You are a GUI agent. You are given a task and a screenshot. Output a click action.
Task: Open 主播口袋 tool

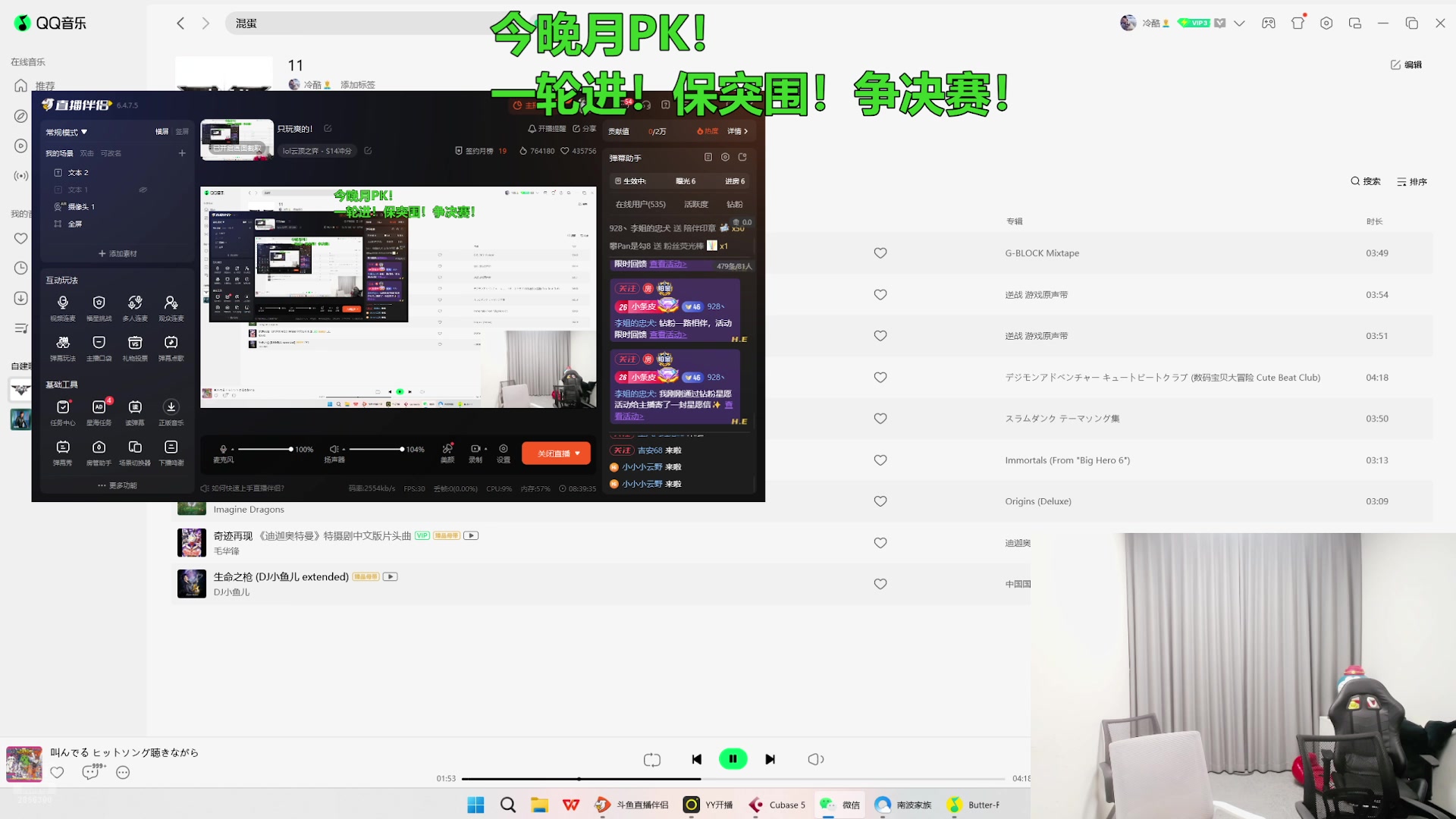99,348
